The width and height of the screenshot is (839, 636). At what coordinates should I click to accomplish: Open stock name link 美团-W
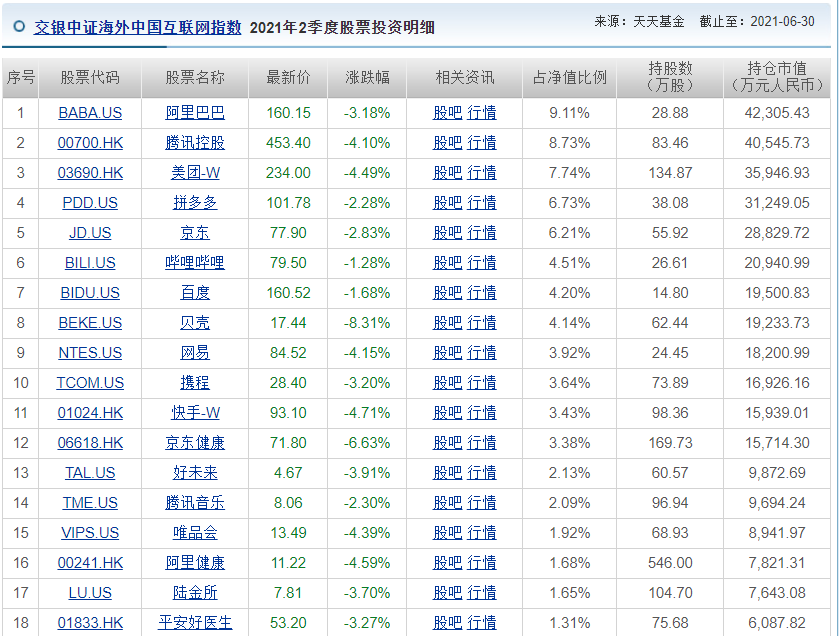(x=195, y=173)
